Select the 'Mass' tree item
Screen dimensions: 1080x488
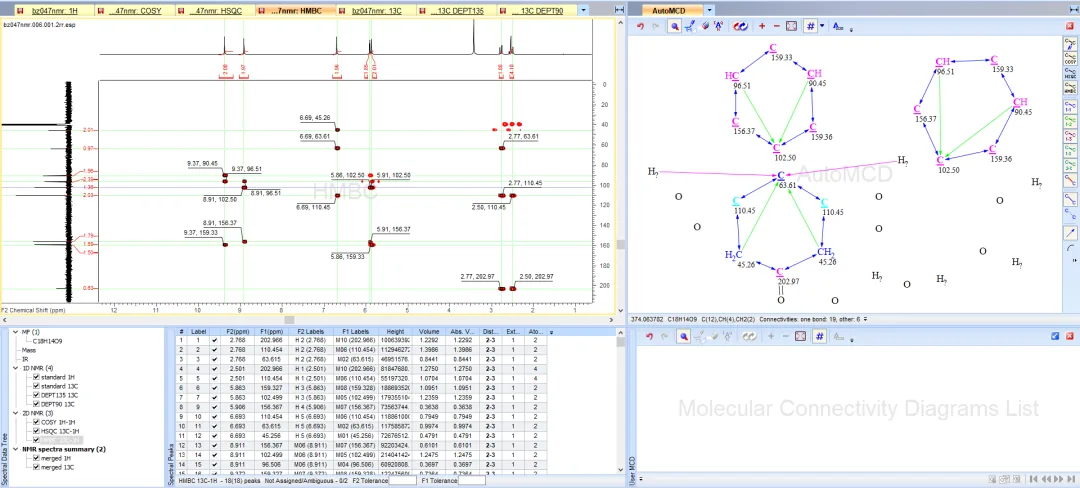point(29,350)
